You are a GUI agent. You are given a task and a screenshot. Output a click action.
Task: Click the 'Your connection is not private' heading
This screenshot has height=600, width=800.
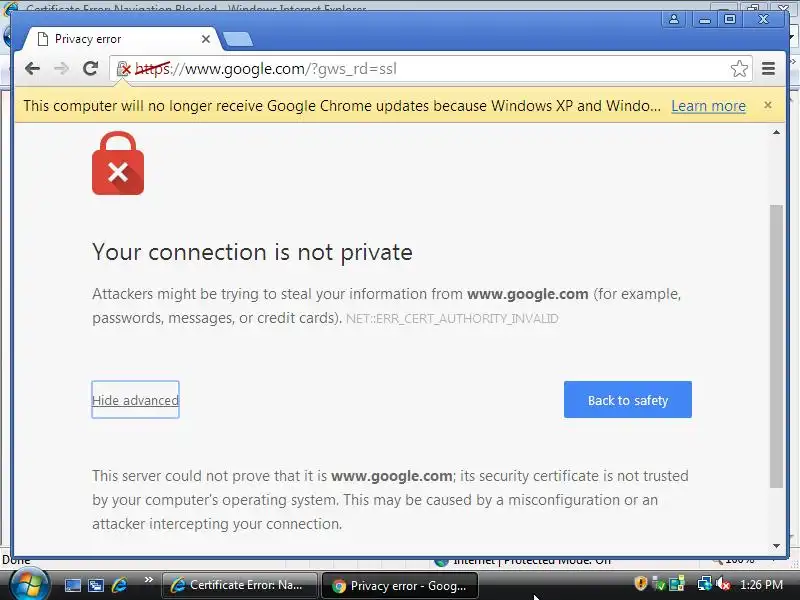[252, 252]
